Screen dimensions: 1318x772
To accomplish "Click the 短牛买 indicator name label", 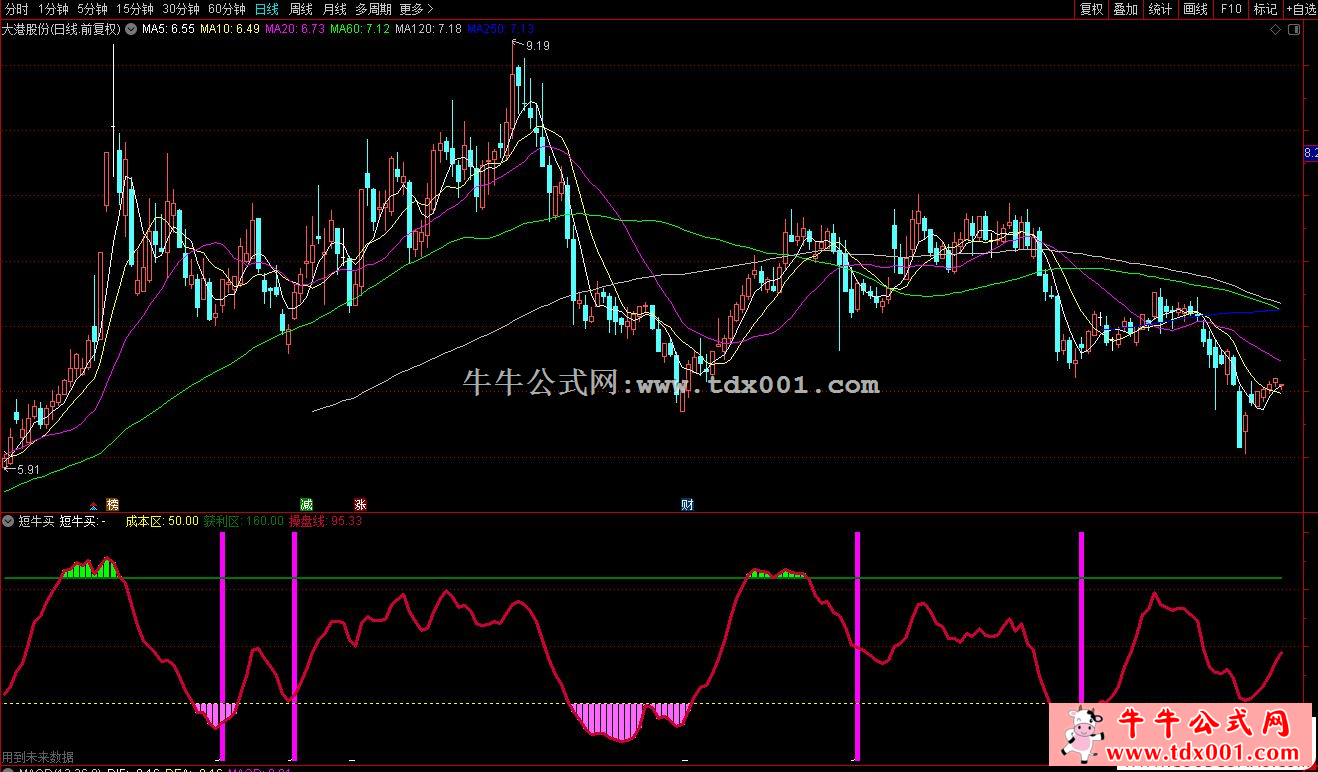I will pyautogui.click(x=36, y=521).
